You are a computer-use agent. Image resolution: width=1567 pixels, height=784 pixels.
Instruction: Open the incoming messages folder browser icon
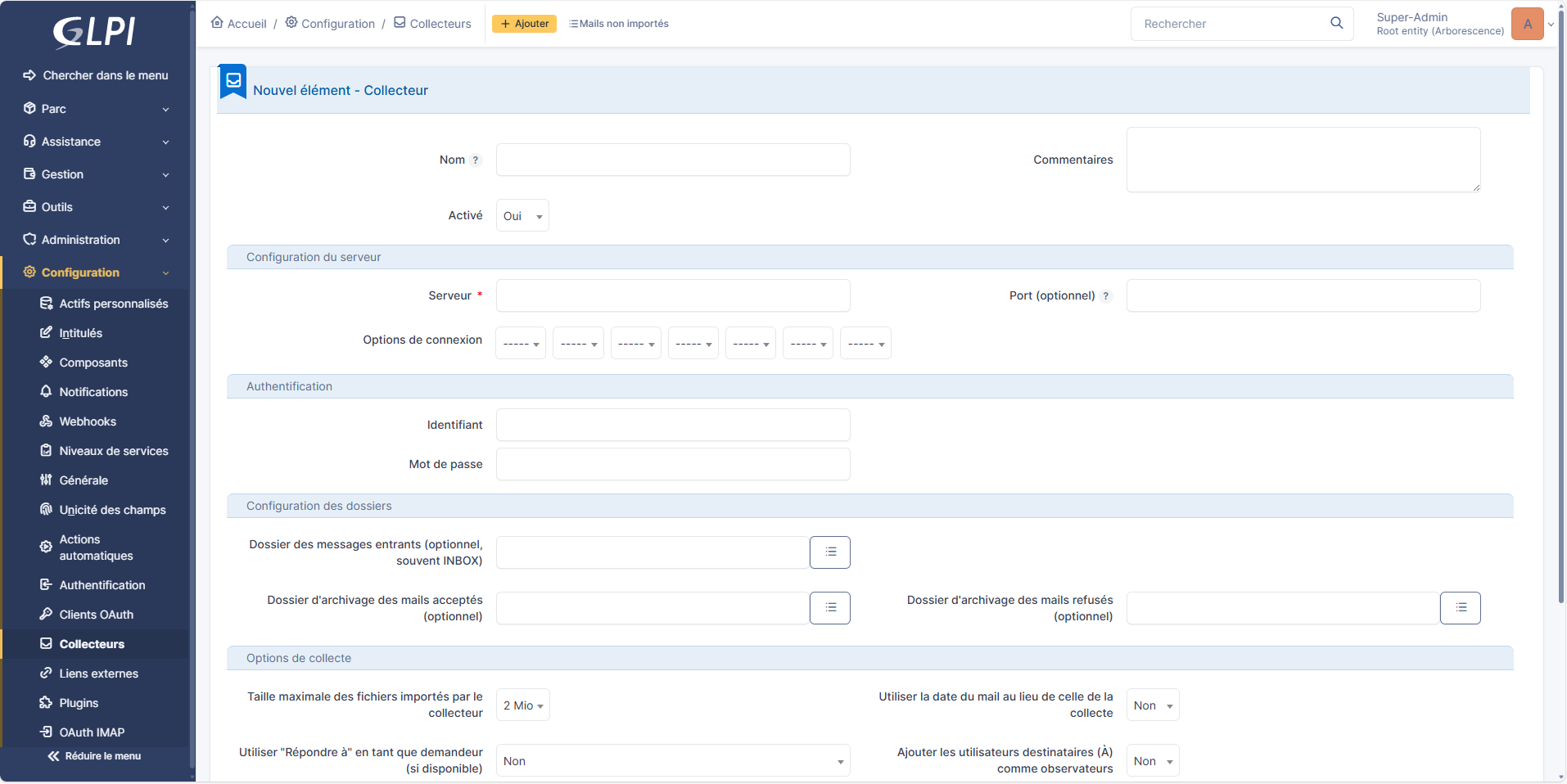(x=829, y=552)
